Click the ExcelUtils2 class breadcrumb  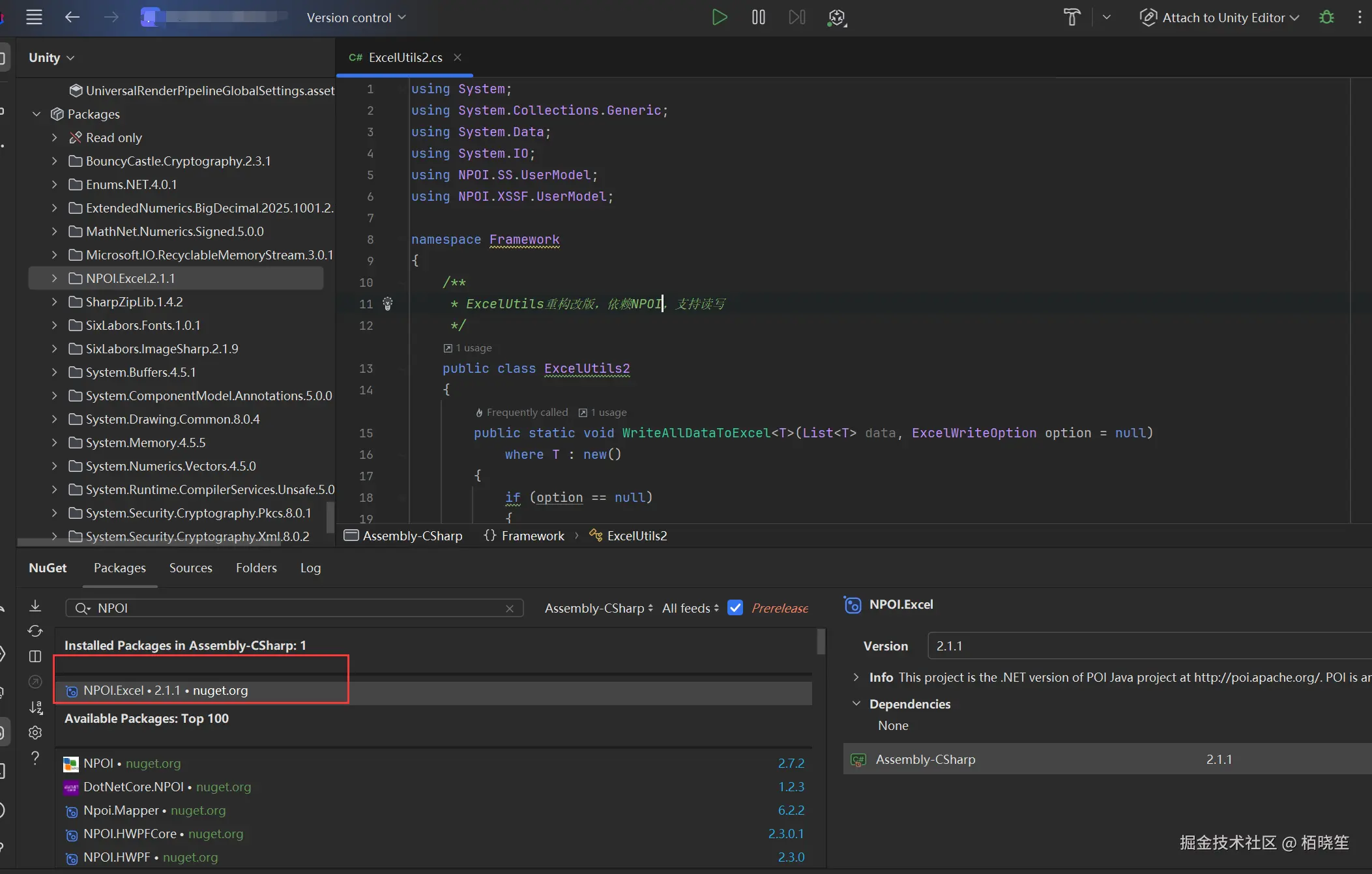628,536
